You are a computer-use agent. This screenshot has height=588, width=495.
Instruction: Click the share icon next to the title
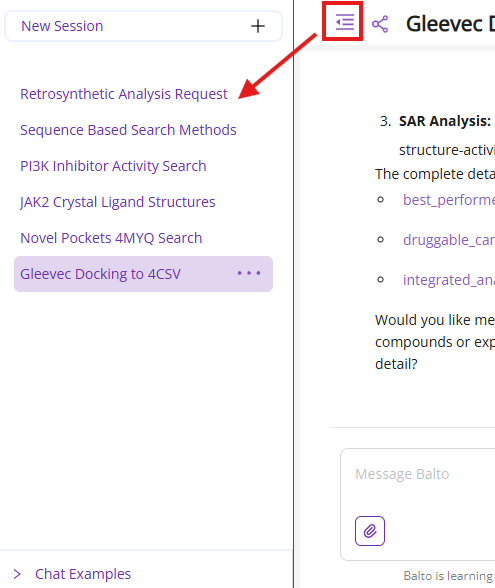point(380,24)
